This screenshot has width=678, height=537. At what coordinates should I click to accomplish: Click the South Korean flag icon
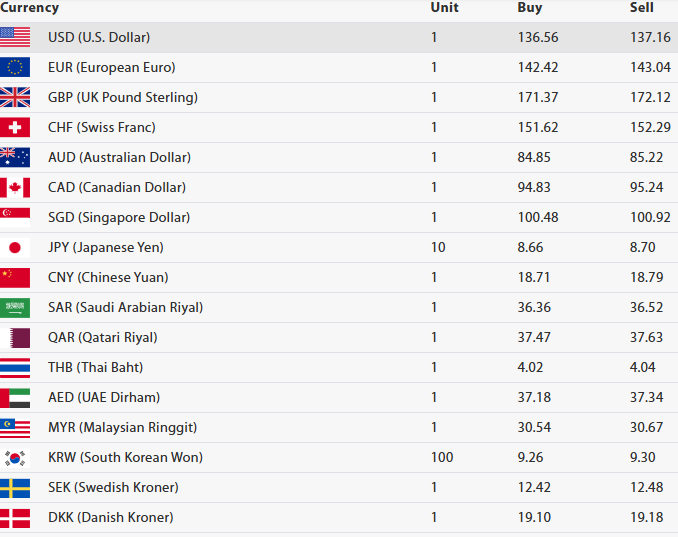[x=15, y=457]
